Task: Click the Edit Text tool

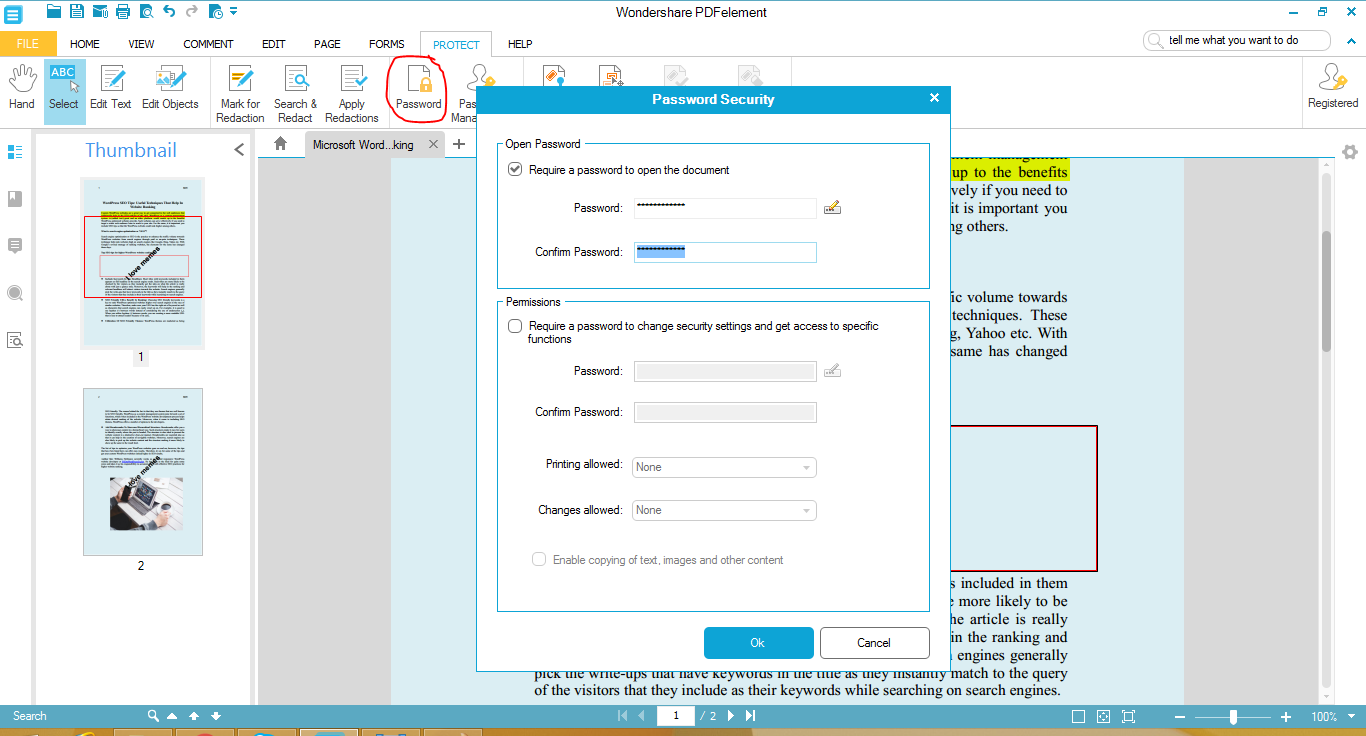Action: (110, 88)
